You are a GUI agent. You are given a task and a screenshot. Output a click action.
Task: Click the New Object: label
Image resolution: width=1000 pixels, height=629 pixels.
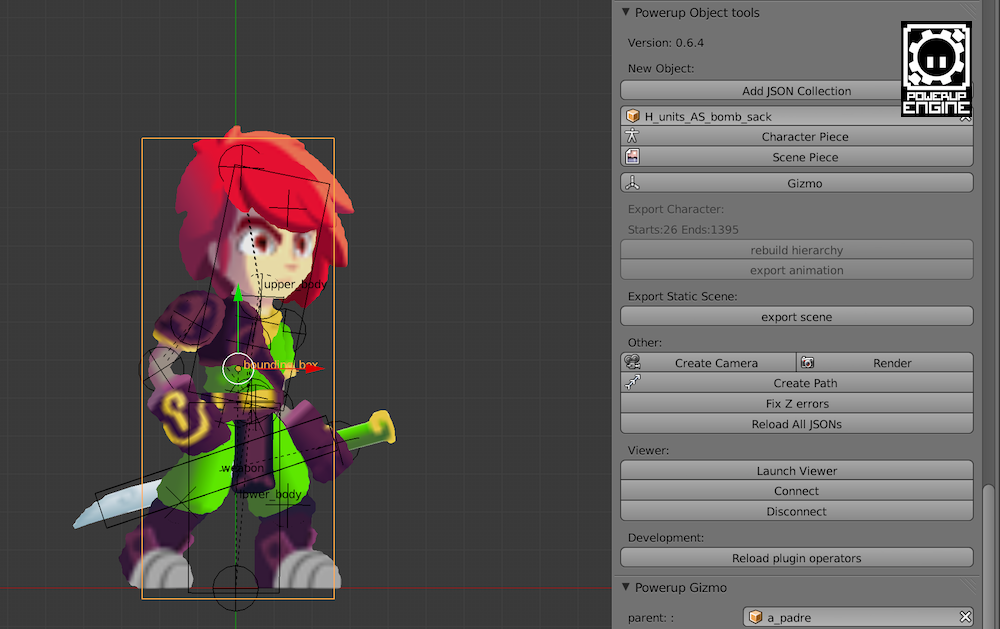pos(661,68)
